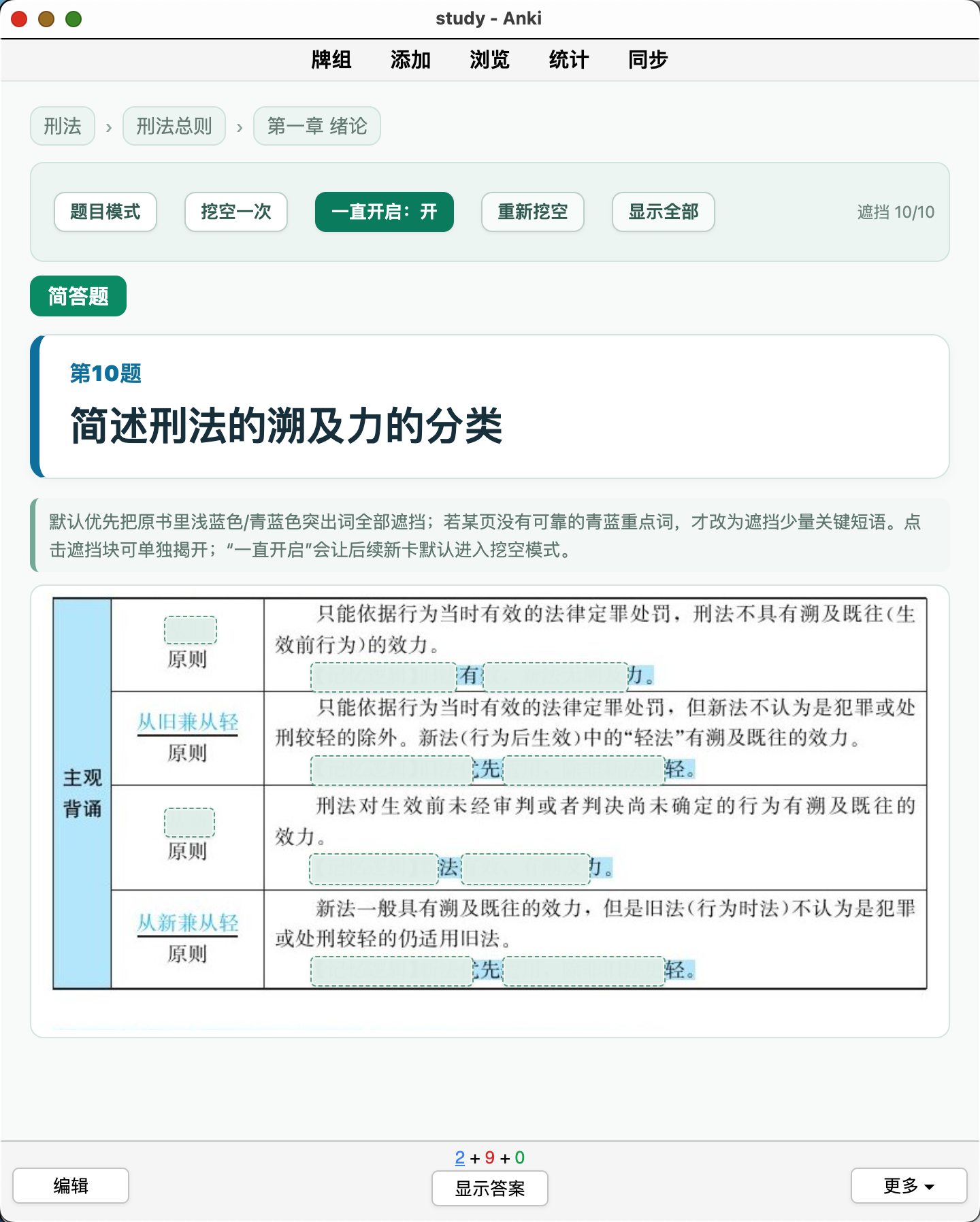Enable 挖空一次 mode

click(x=236, y=212)
